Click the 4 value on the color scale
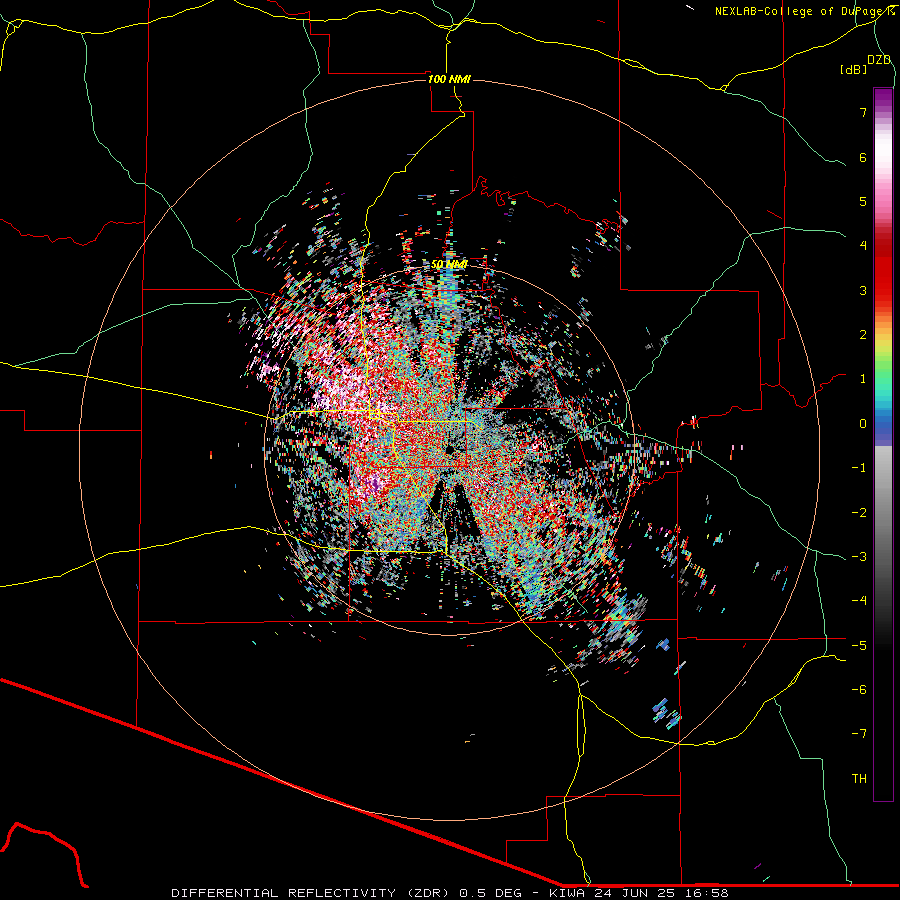Image resolution: width=900 pixels, height=900 pixels. [x=863, y=246]
